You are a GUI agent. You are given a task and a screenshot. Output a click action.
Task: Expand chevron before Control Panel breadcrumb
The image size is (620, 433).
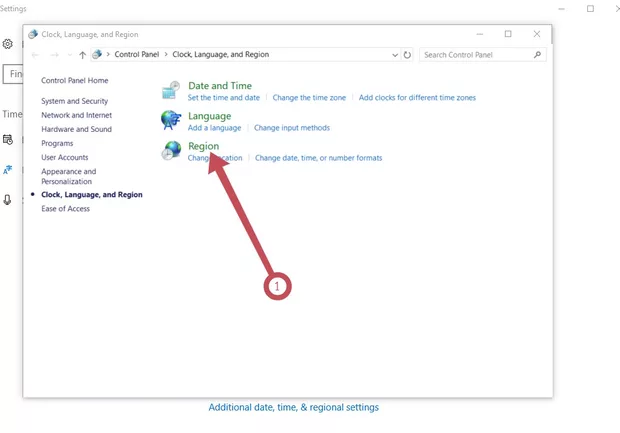[x=108, y=55]
